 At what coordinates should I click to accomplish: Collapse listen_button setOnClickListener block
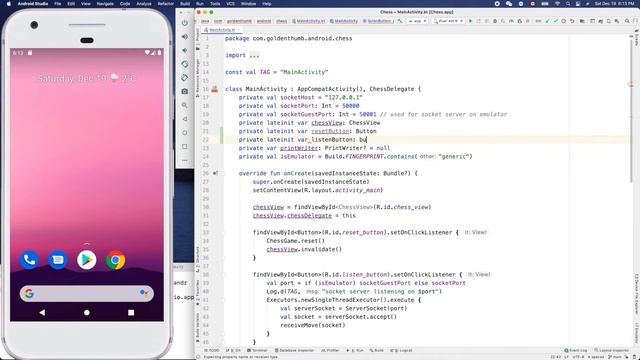[224, 274]
